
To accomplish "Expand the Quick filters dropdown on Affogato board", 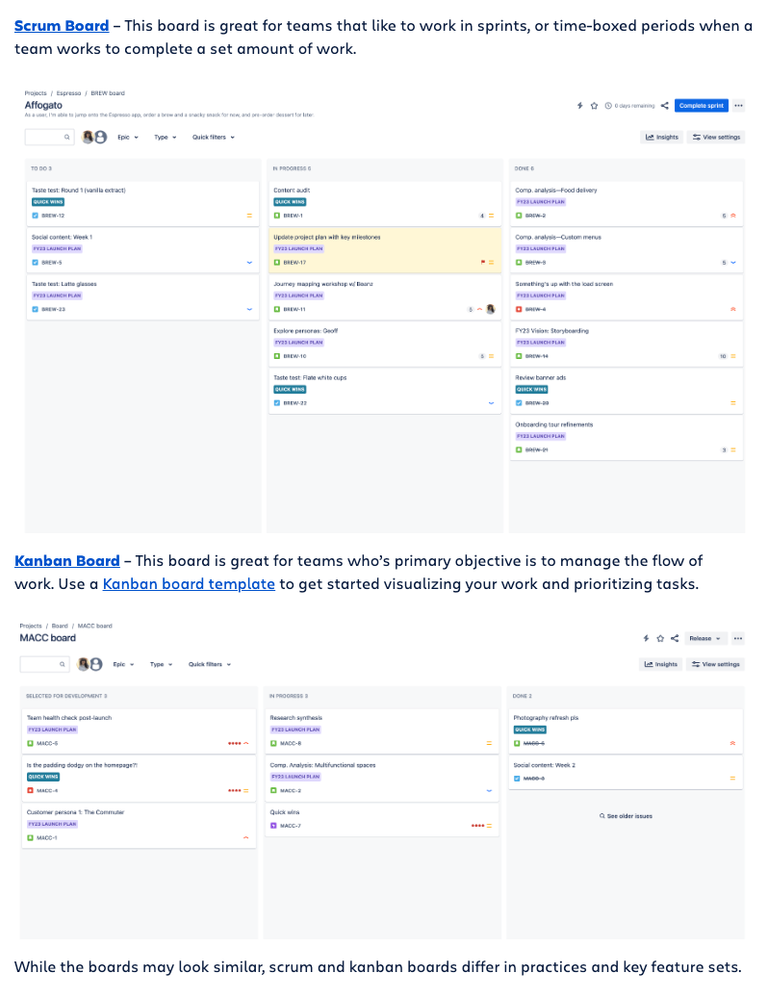I will click(213, 137).
